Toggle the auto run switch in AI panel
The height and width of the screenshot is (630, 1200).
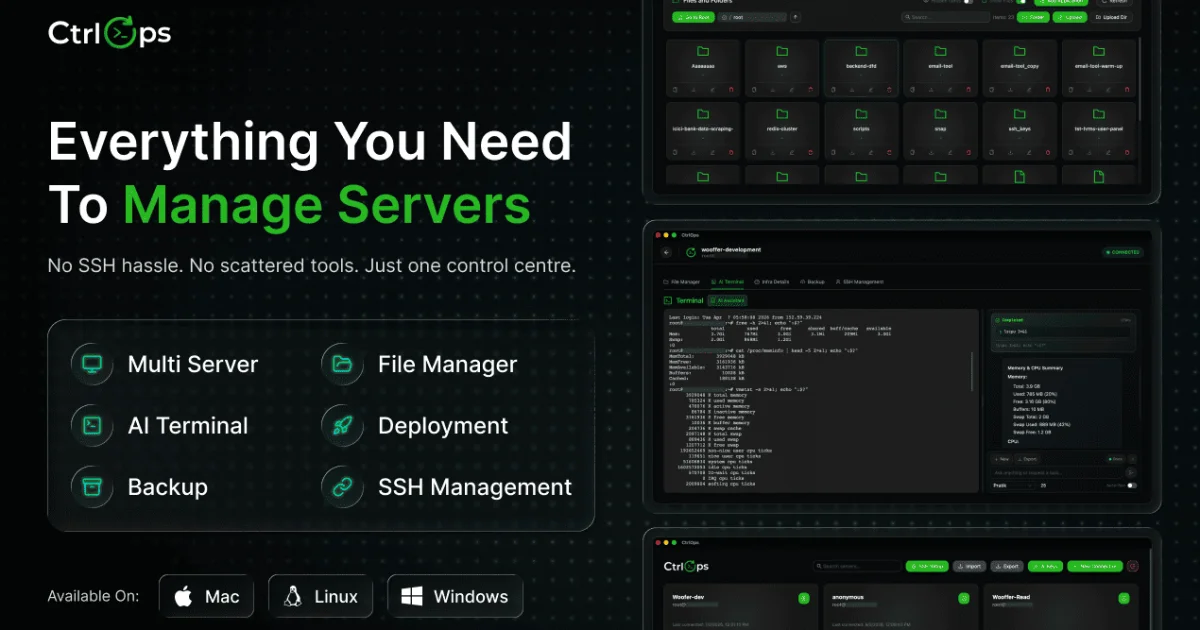point(1132,485)
